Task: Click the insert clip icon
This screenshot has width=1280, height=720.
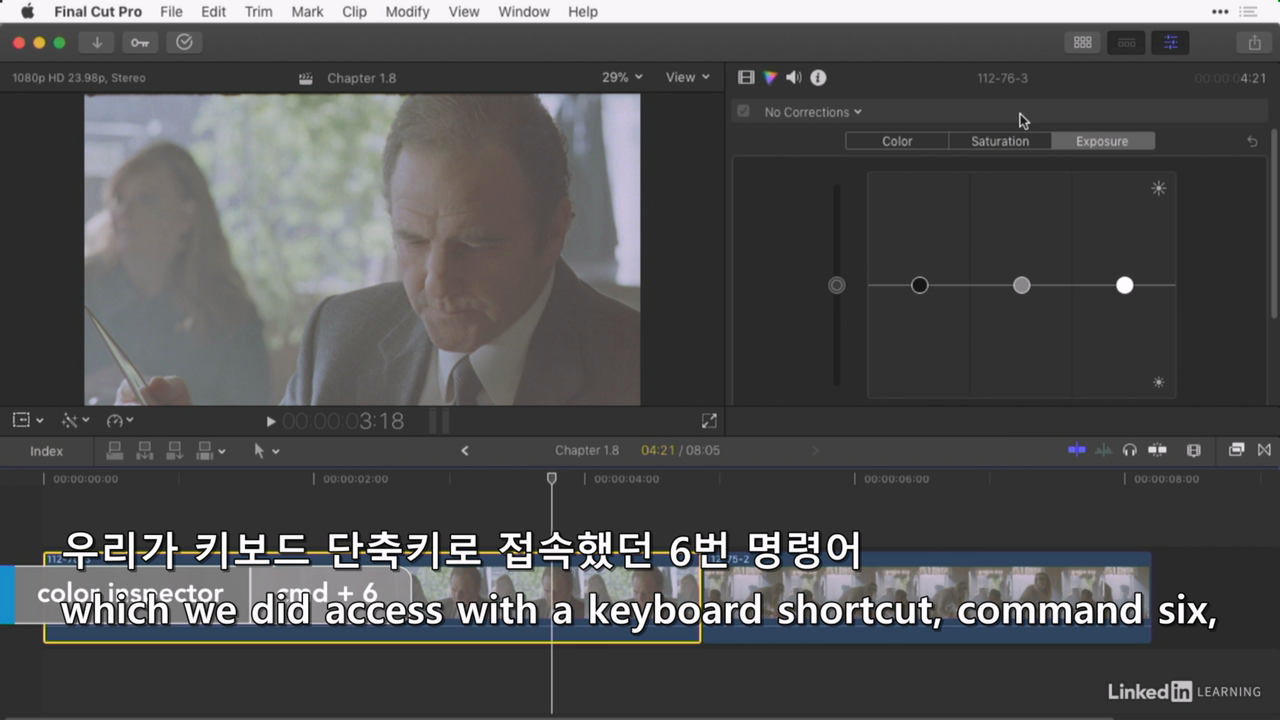Action: click(x=145, y=451)
